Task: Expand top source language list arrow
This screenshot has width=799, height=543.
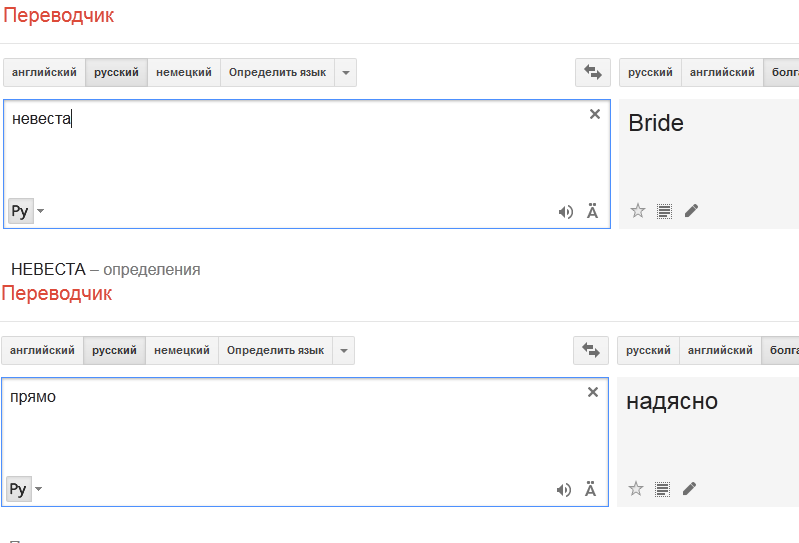Action: coord(345,72)
